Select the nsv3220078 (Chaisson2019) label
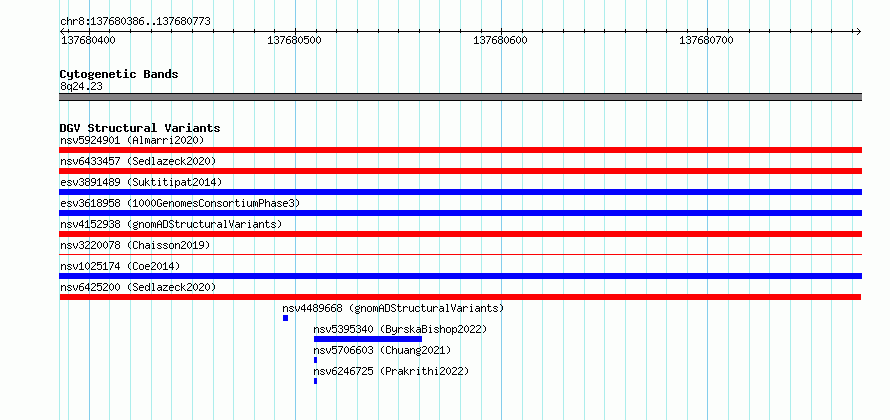The width and height of the screenshot is (890, 420). 135,245
